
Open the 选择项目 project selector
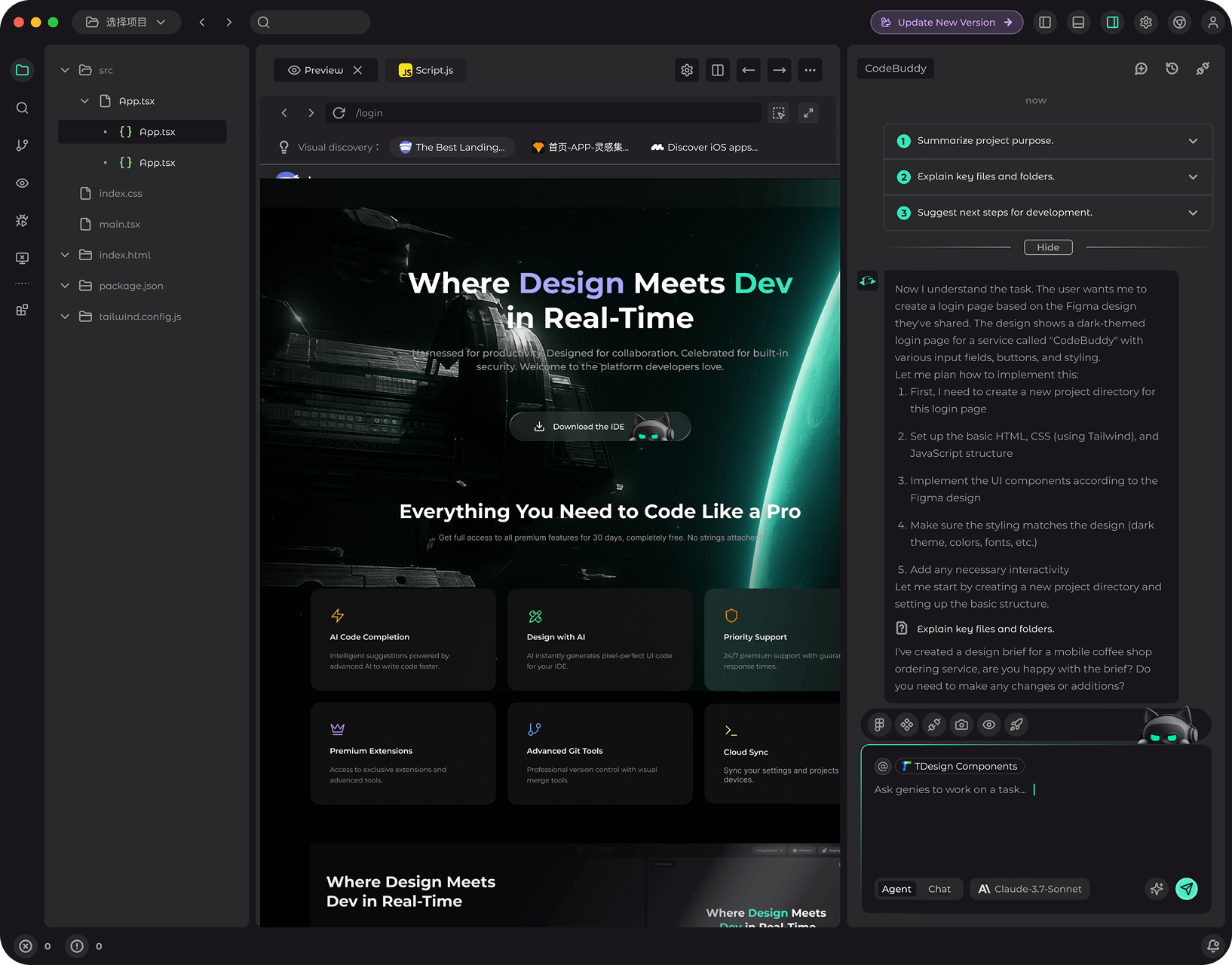tap(126, 22)
